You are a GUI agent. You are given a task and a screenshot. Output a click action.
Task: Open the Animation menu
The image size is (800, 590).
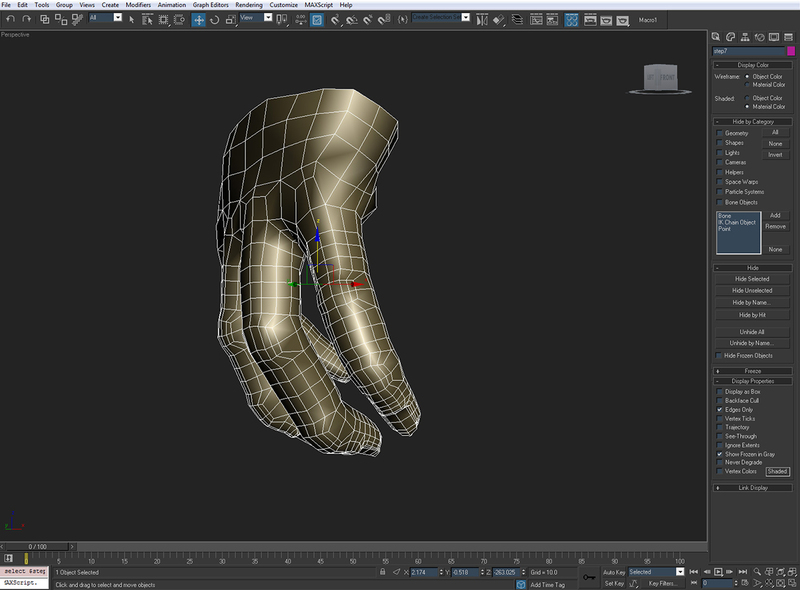172,5
